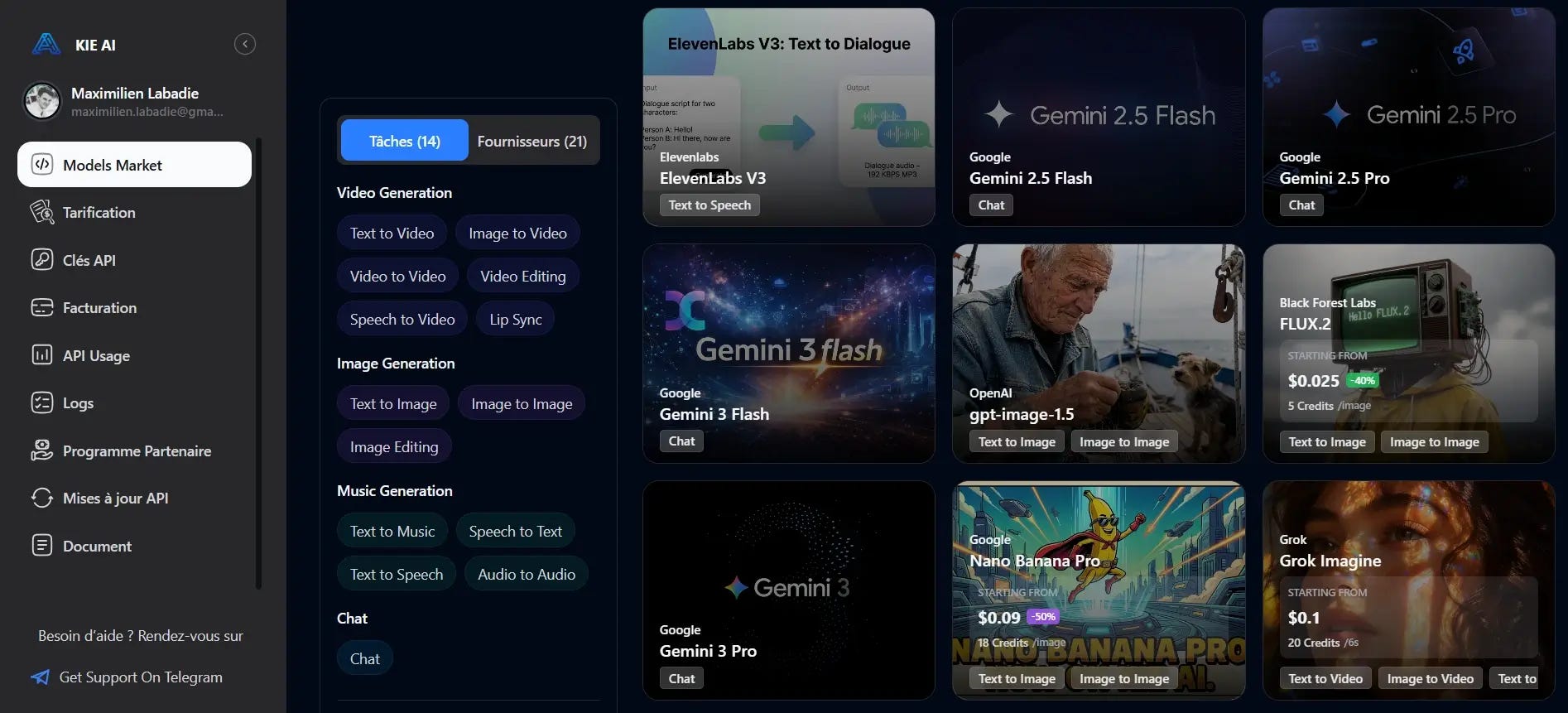Image resolution: width=1568 pixels, height=713 pixels.
Task: Click Text to Image tag on FLUX.2 card
Action: tap(1327, 441)
